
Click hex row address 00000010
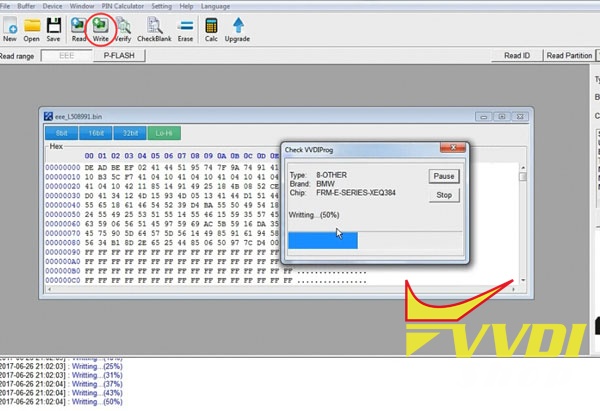(63, 177)
